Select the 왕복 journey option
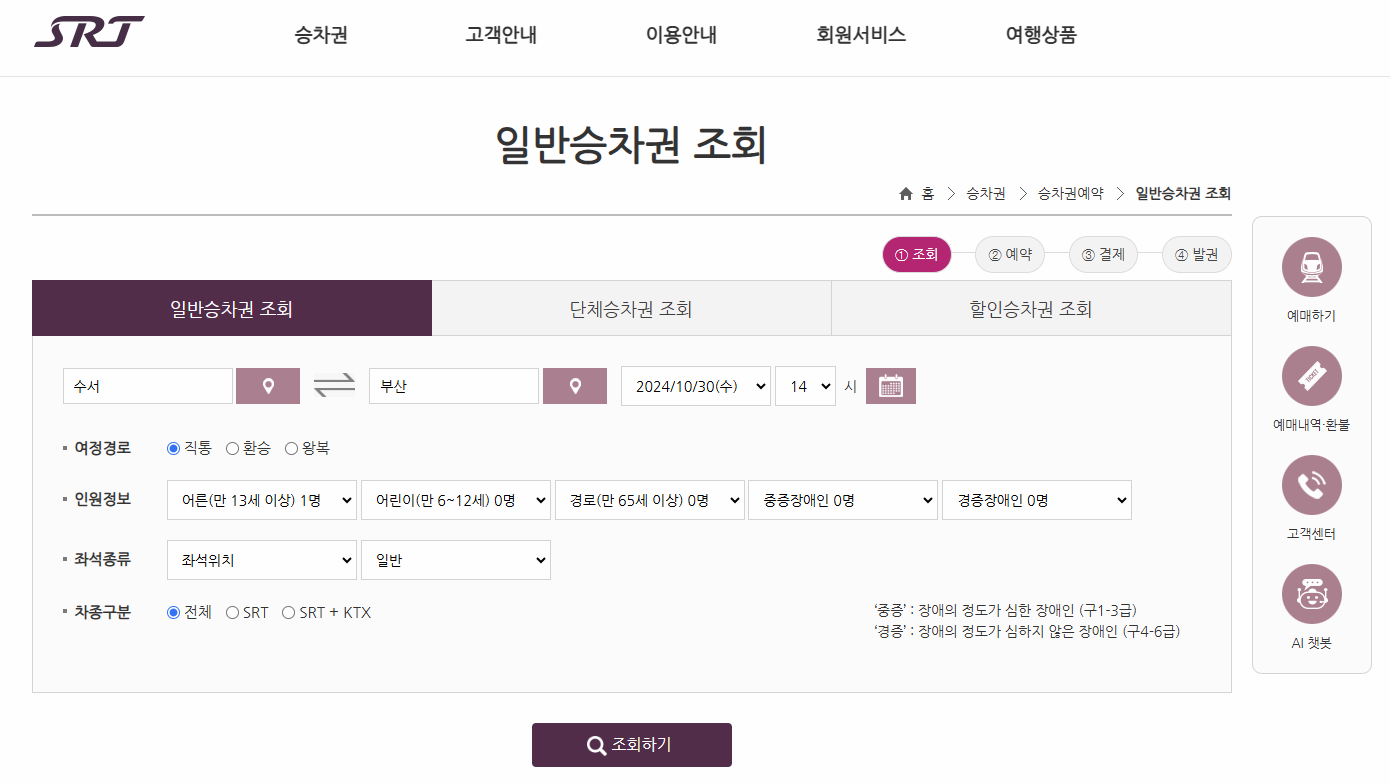 pos(291,448)
